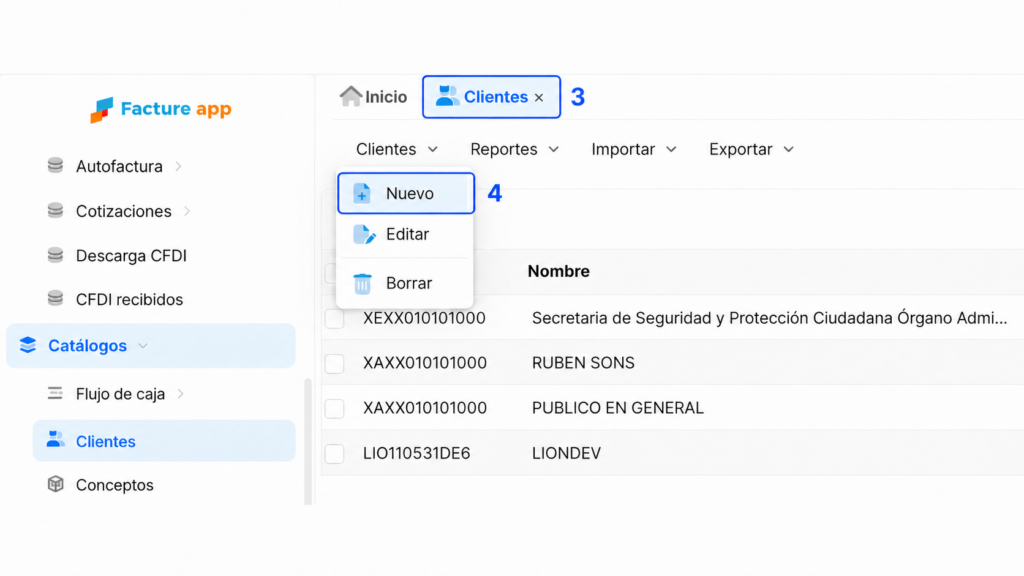Tick the LIONDEV row checkbox
Viewport: 1024px width, 576px height.
point(334,453)
